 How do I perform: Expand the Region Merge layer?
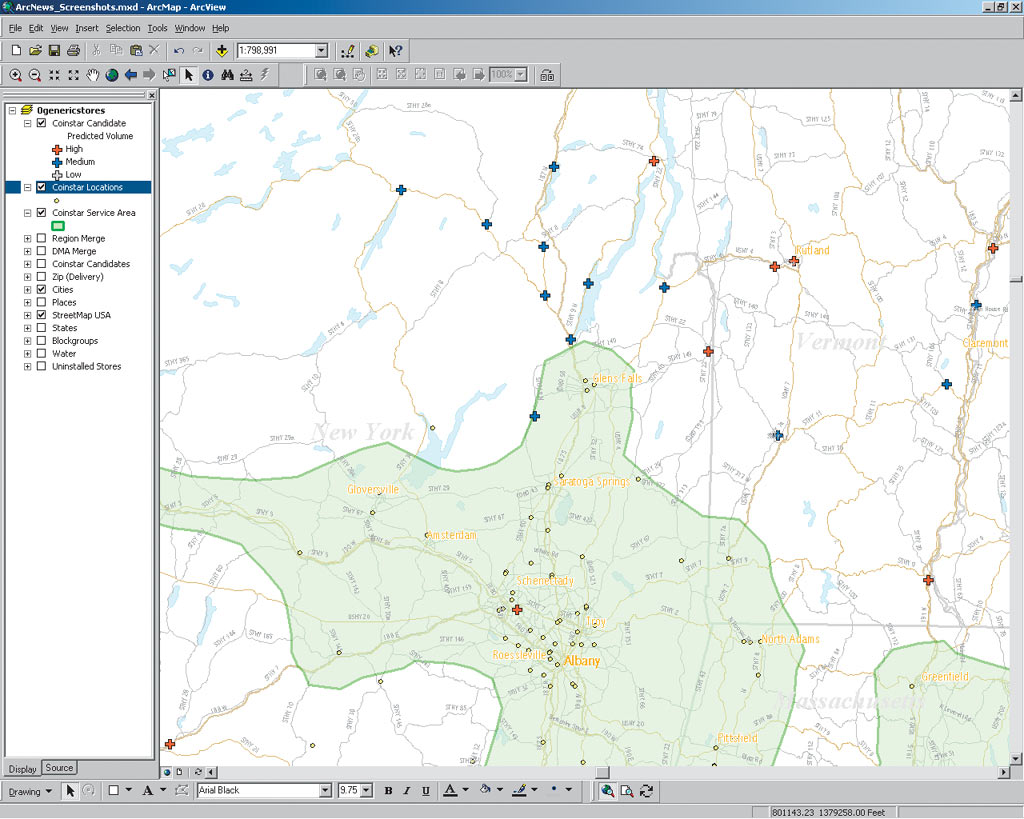pos(27,239)
